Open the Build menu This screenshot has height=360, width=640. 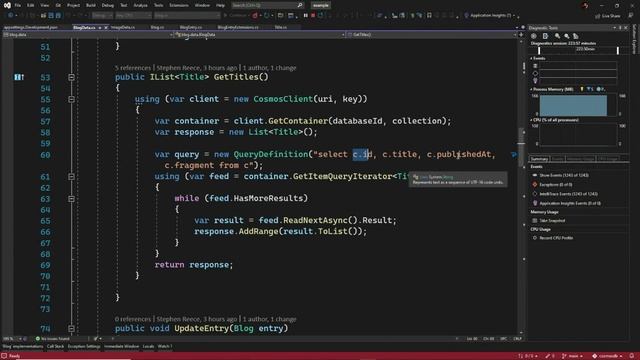(x=91, y=5)
